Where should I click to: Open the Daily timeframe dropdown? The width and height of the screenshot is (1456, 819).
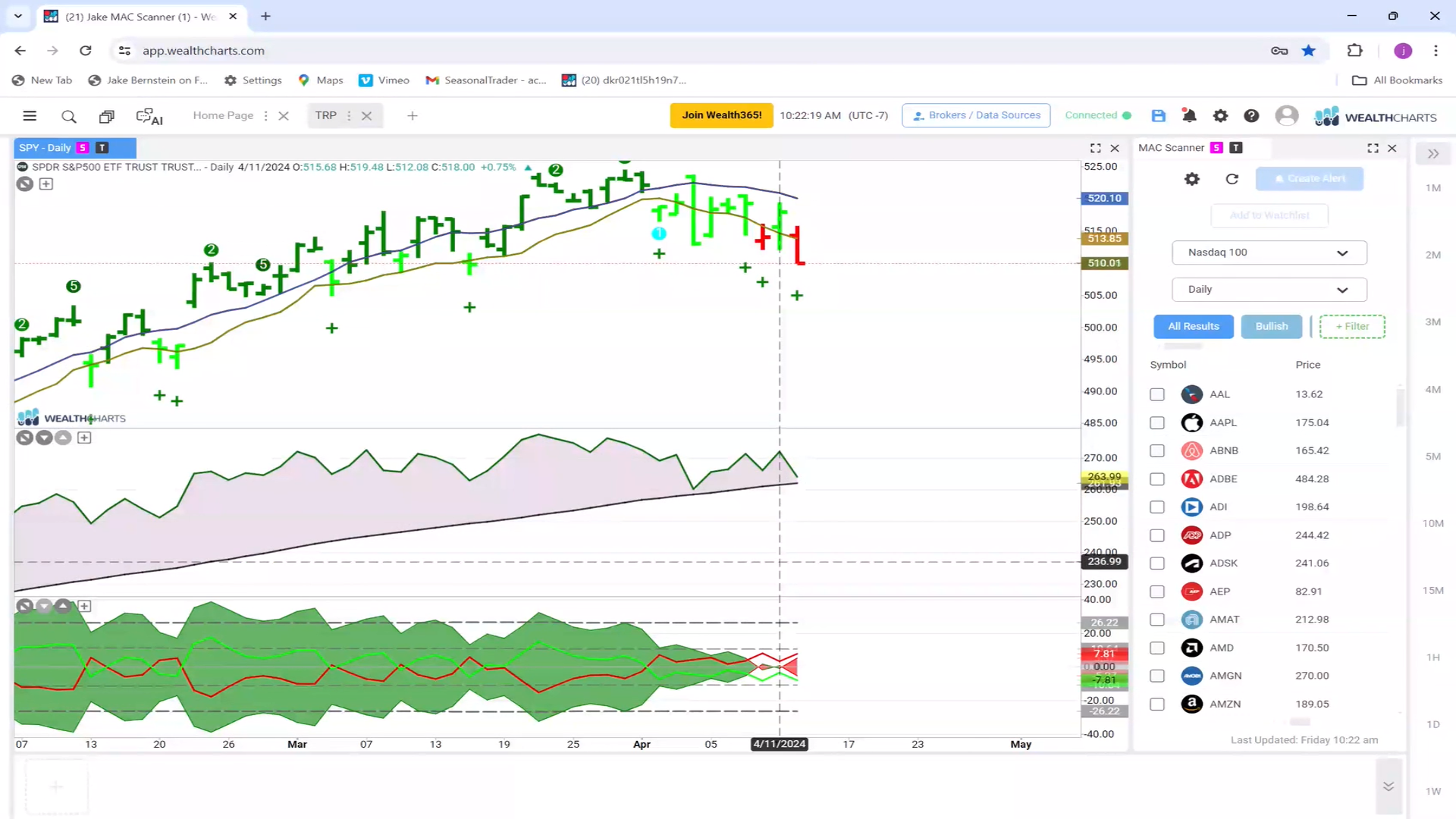point(1269,290)
